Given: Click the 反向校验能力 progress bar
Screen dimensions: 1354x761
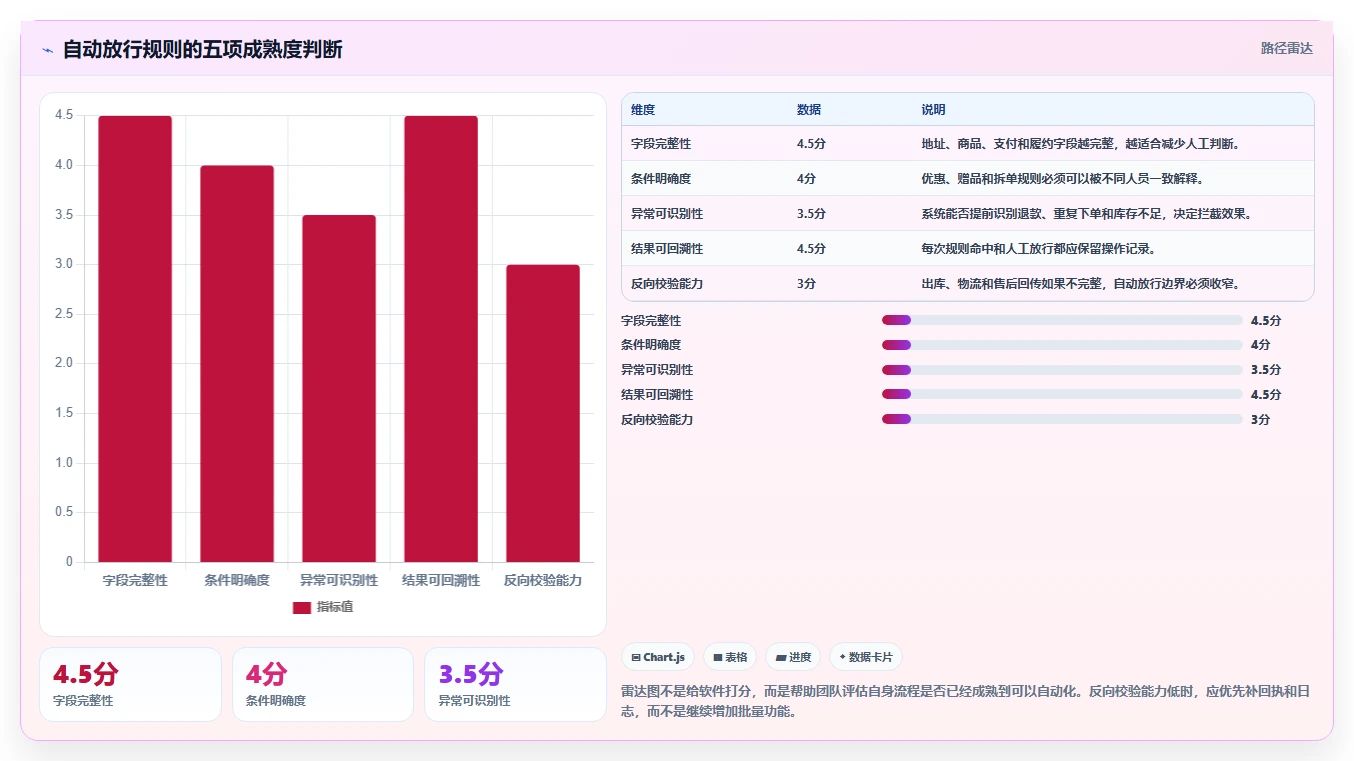Looking at the screenshot, I should [x=1062, y=419].
